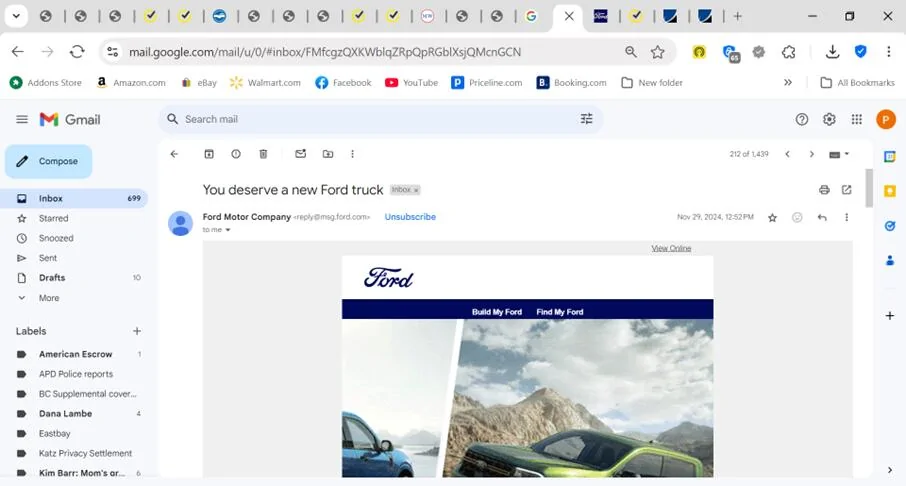
Task: Open email in a new window
Action: (846, 190)
